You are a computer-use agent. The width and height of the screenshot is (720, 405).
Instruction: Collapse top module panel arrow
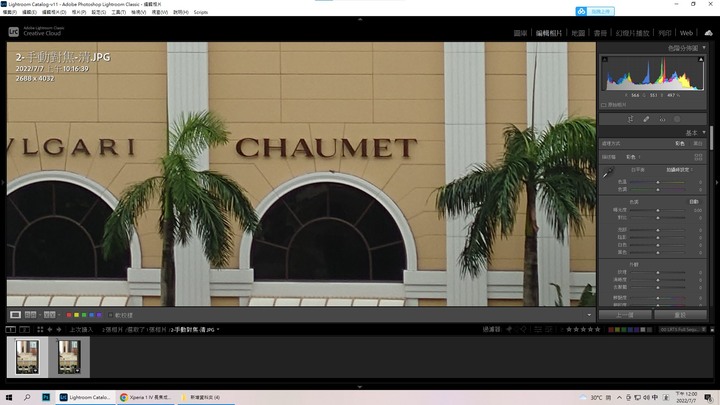(360, 19)
